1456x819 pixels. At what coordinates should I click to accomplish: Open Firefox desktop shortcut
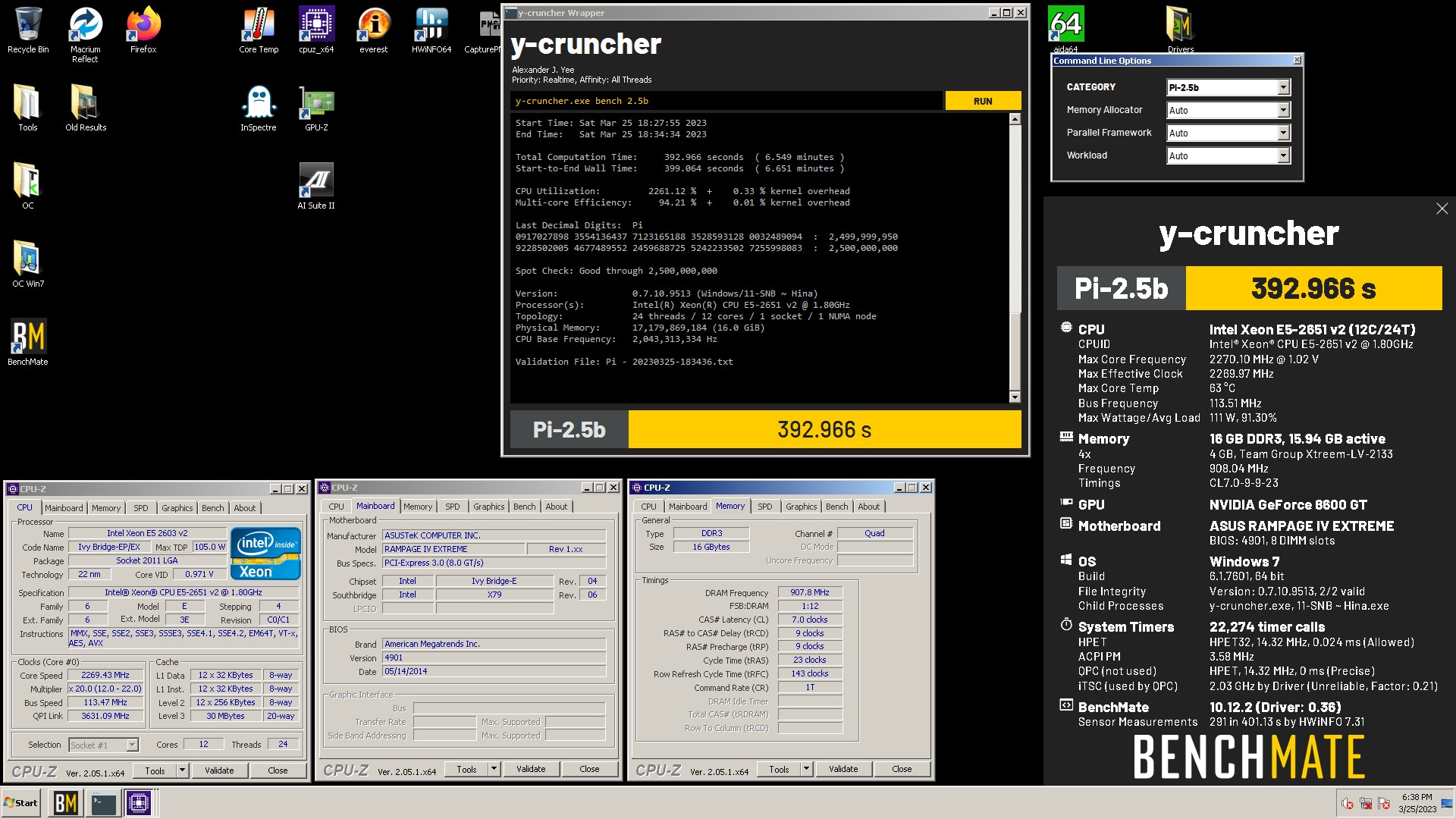(x=143, y=30)
